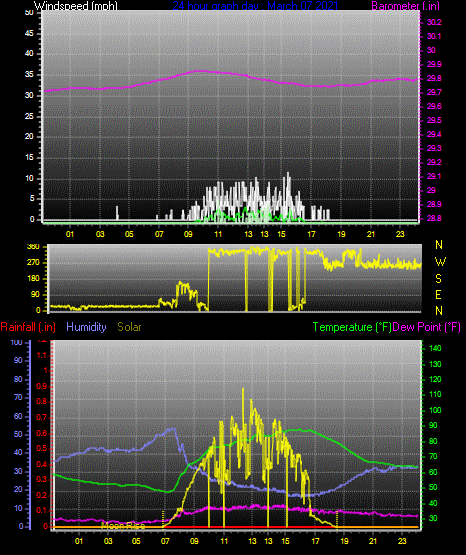
Task: Click the '24 hour graph day : March 07 2021' title
Action: point(255,6)
